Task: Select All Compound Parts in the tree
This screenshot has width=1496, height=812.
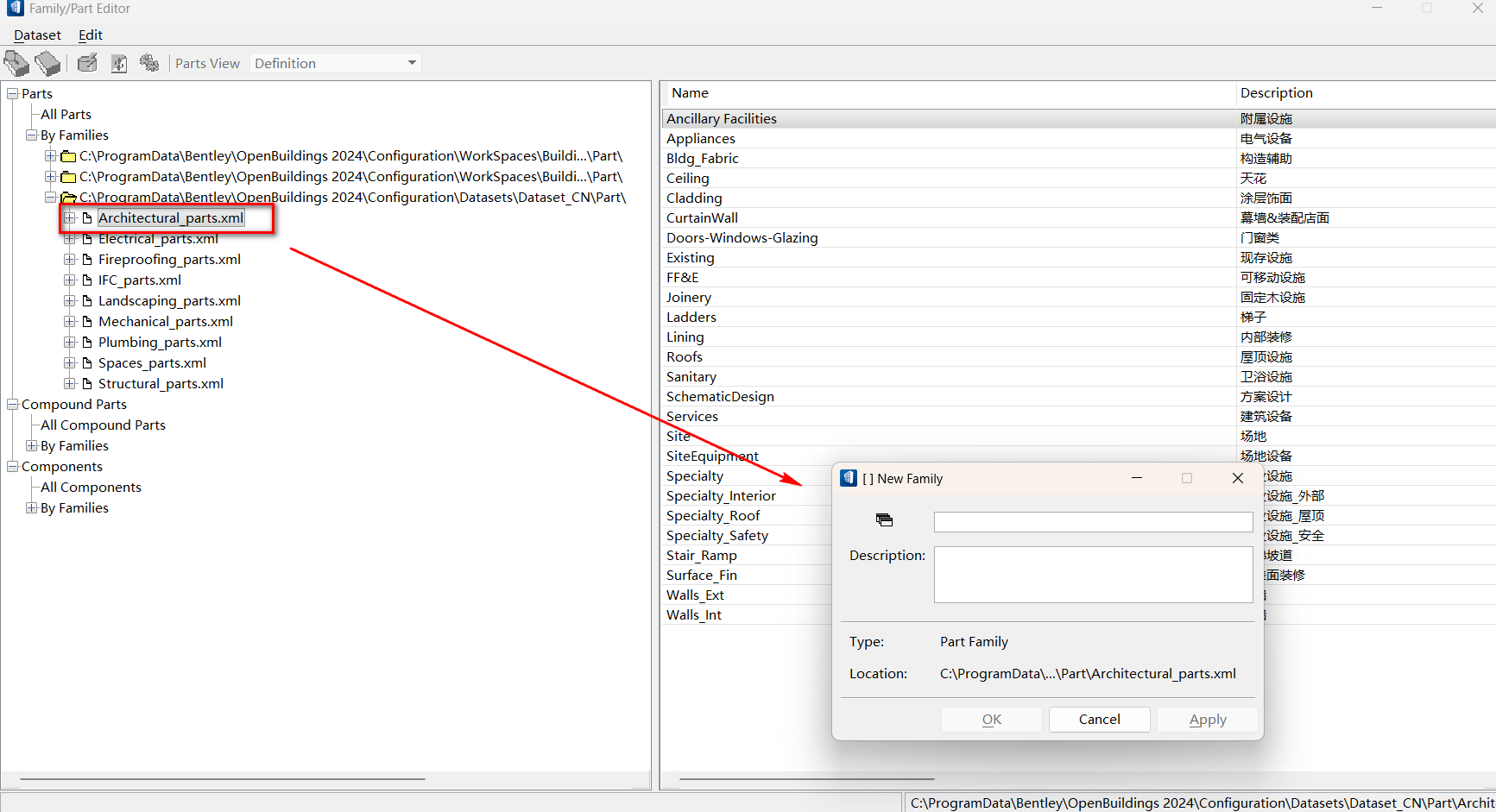Action: [x=103, y=425]
